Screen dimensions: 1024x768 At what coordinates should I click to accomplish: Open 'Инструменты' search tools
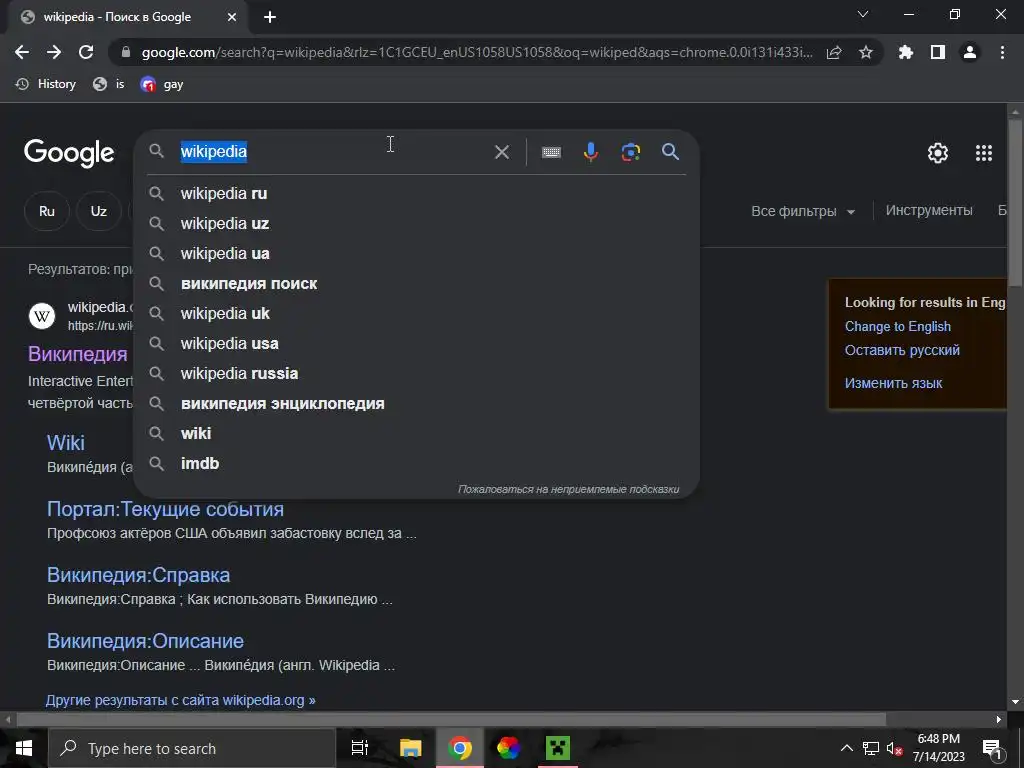point(929,210)
